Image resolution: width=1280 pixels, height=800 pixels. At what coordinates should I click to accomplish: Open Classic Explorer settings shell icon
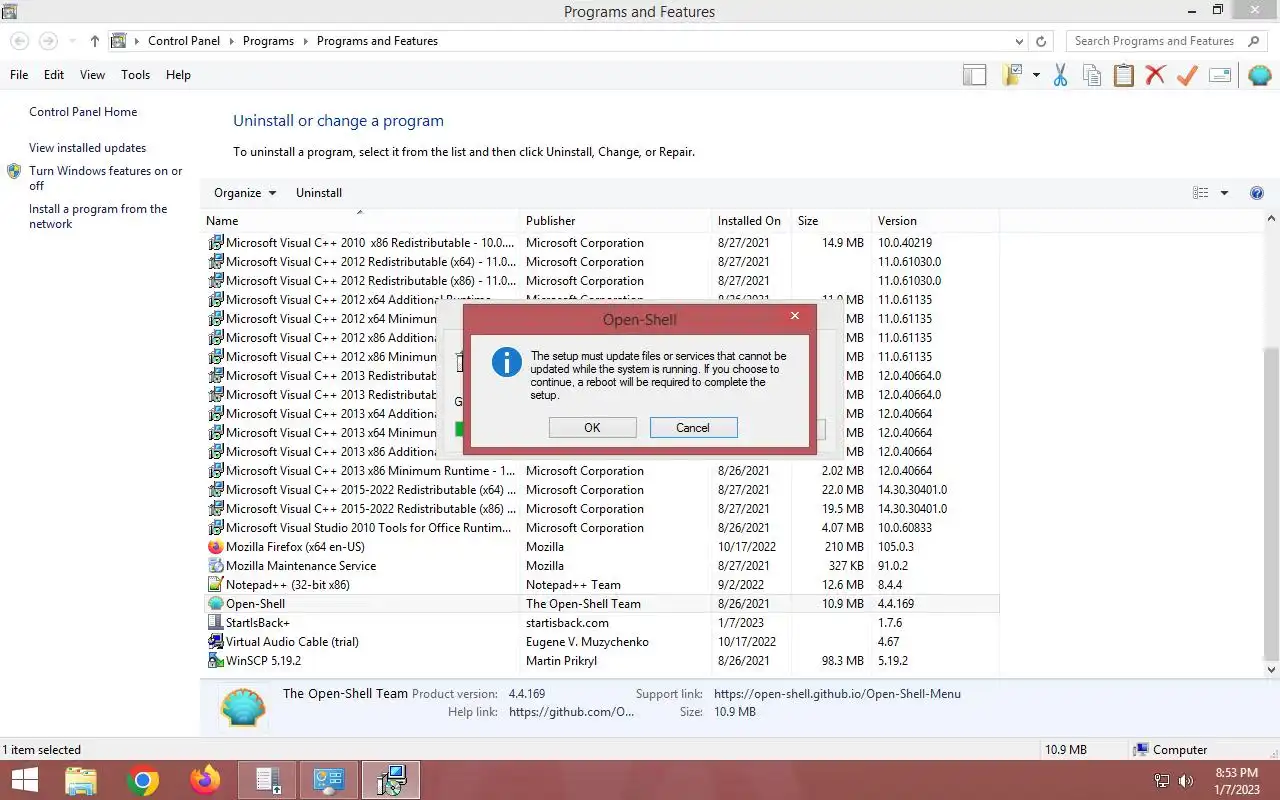coord(1259,75)
